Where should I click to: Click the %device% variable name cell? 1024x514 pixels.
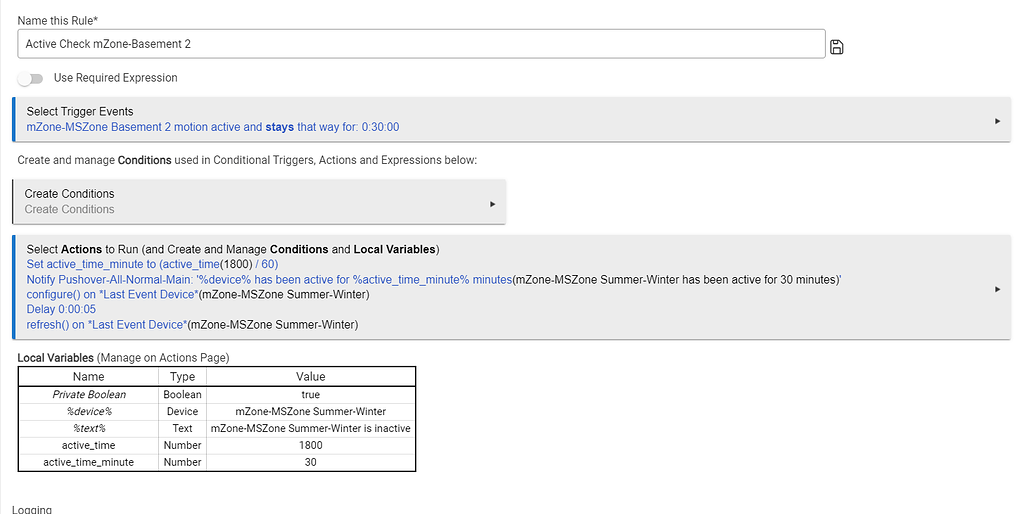88,412
